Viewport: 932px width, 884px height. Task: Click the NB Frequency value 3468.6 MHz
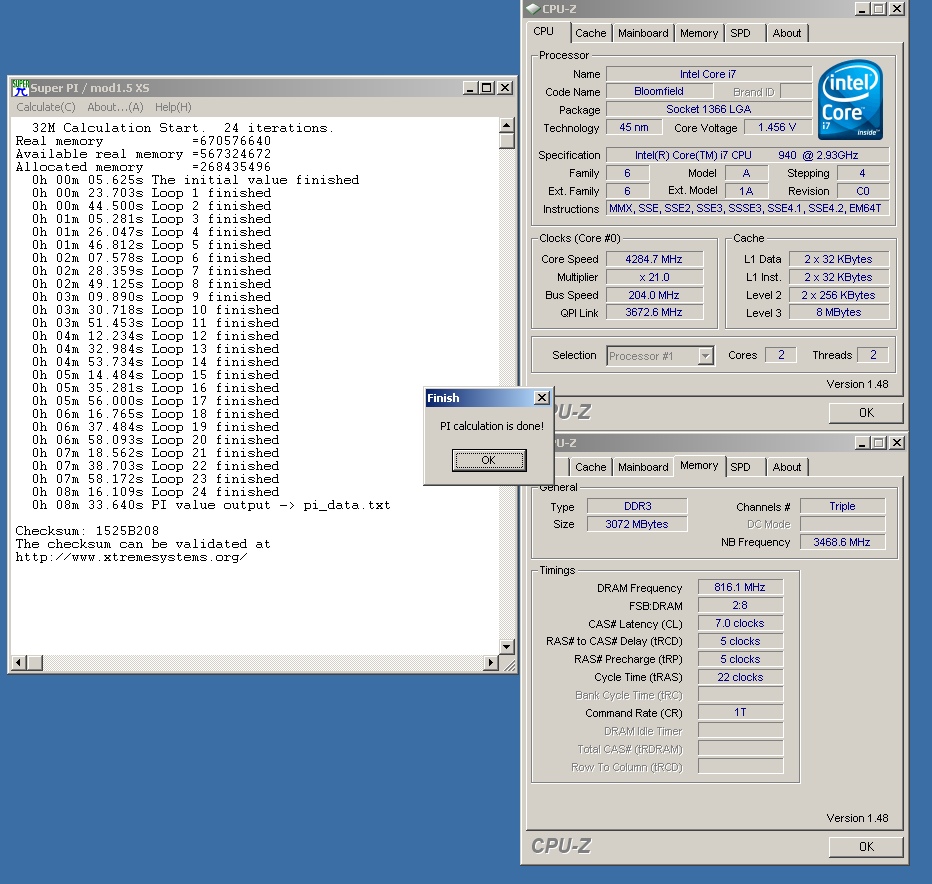point(842,542)
